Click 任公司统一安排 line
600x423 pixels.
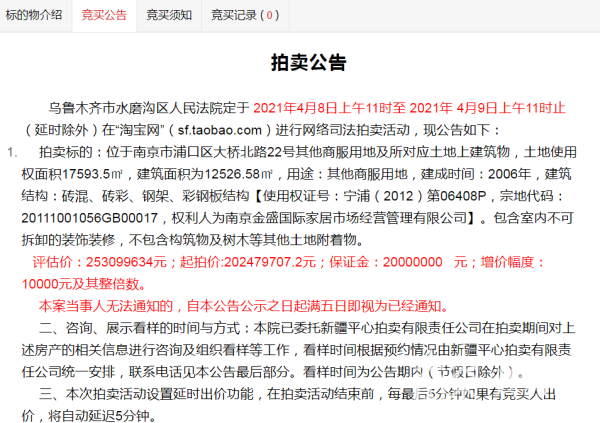(272, 372)
